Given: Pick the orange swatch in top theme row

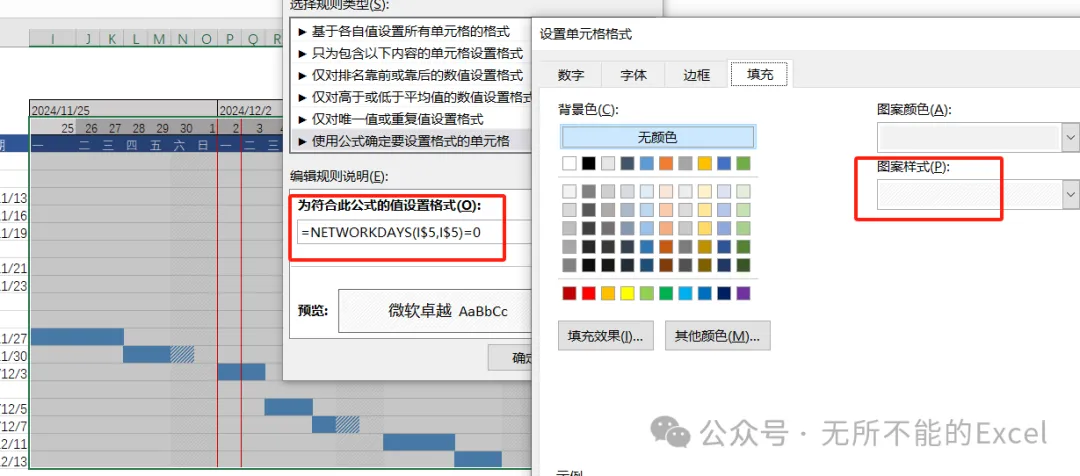Looking at the screenshot, I should coord(665,163).
